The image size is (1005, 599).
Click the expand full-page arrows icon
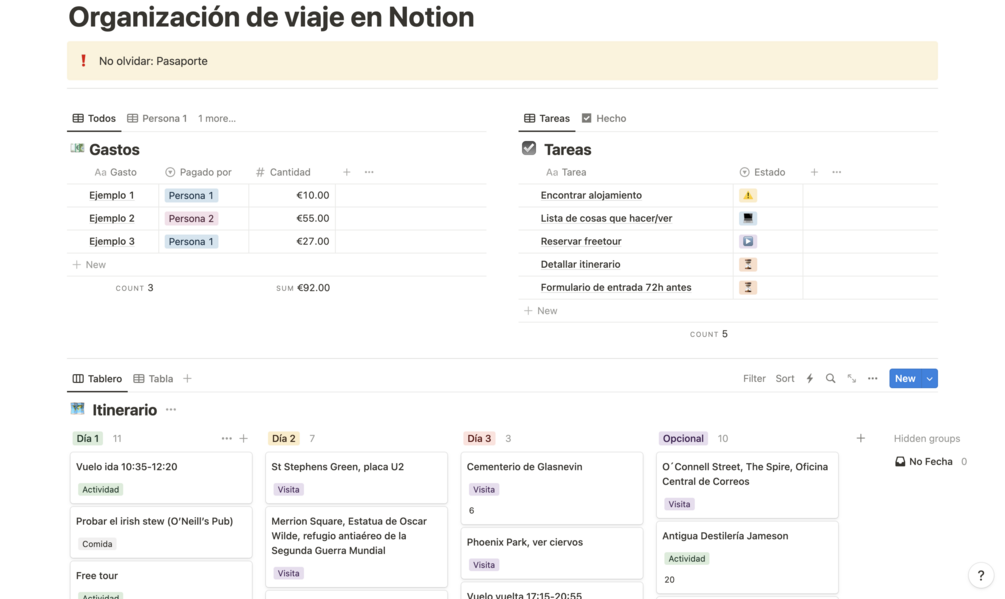[x=851, y=379]
